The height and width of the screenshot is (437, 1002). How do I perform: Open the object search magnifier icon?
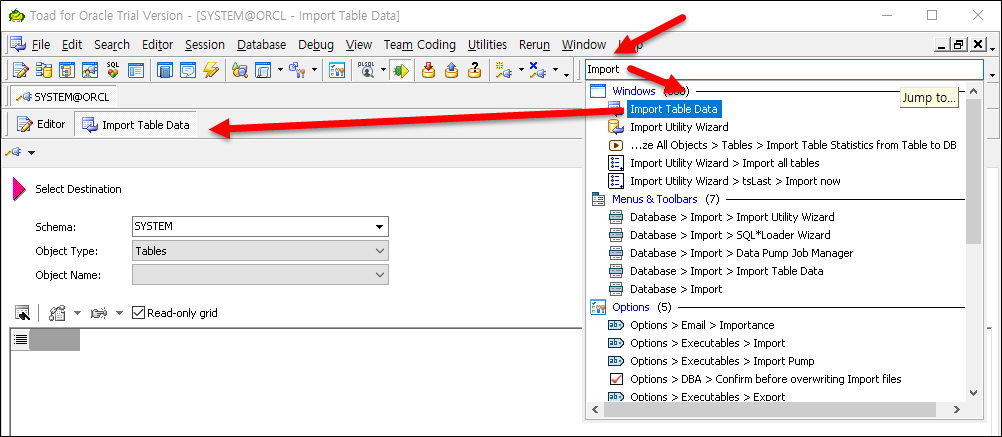[x=240, y=70]
